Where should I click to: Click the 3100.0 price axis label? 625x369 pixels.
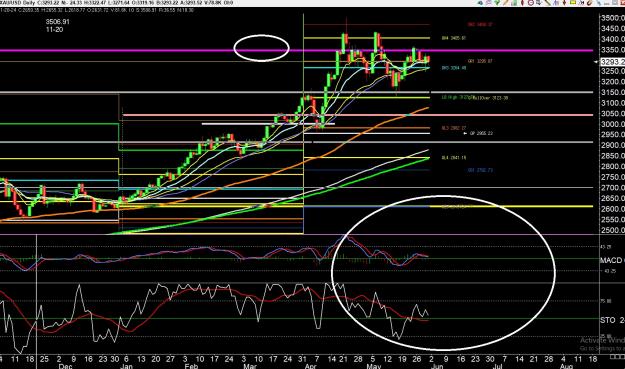coord(613,103)
